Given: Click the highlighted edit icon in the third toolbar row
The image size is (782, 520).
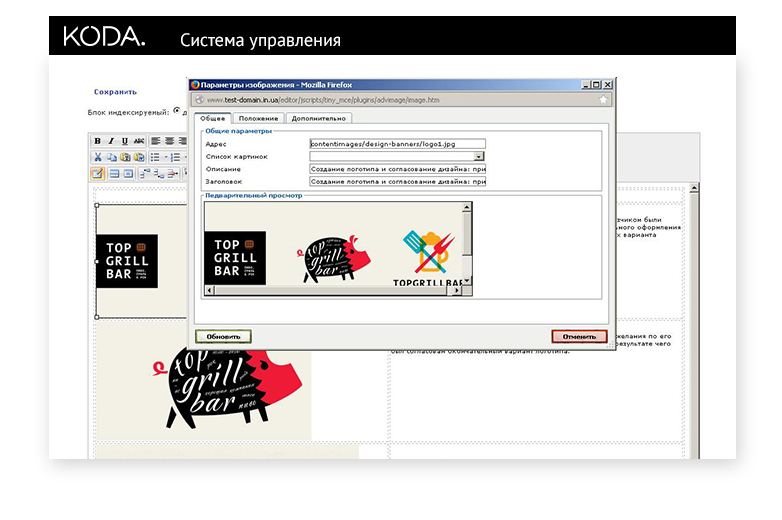Looking at the screenshot, I should [x=97, y=173].
